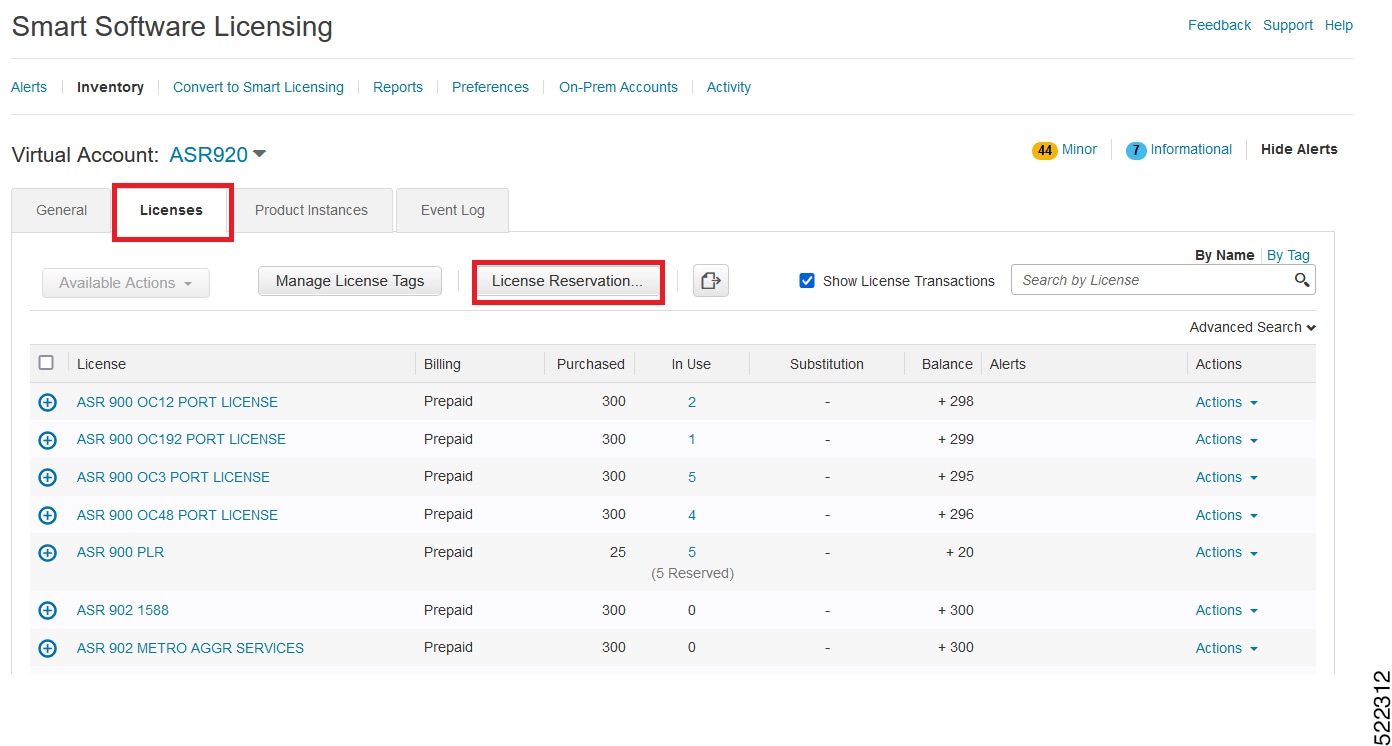1392x746 pixels.
Task: Click the '(5 Reserved)' text under PLR
Action: (x=692, y=573)
